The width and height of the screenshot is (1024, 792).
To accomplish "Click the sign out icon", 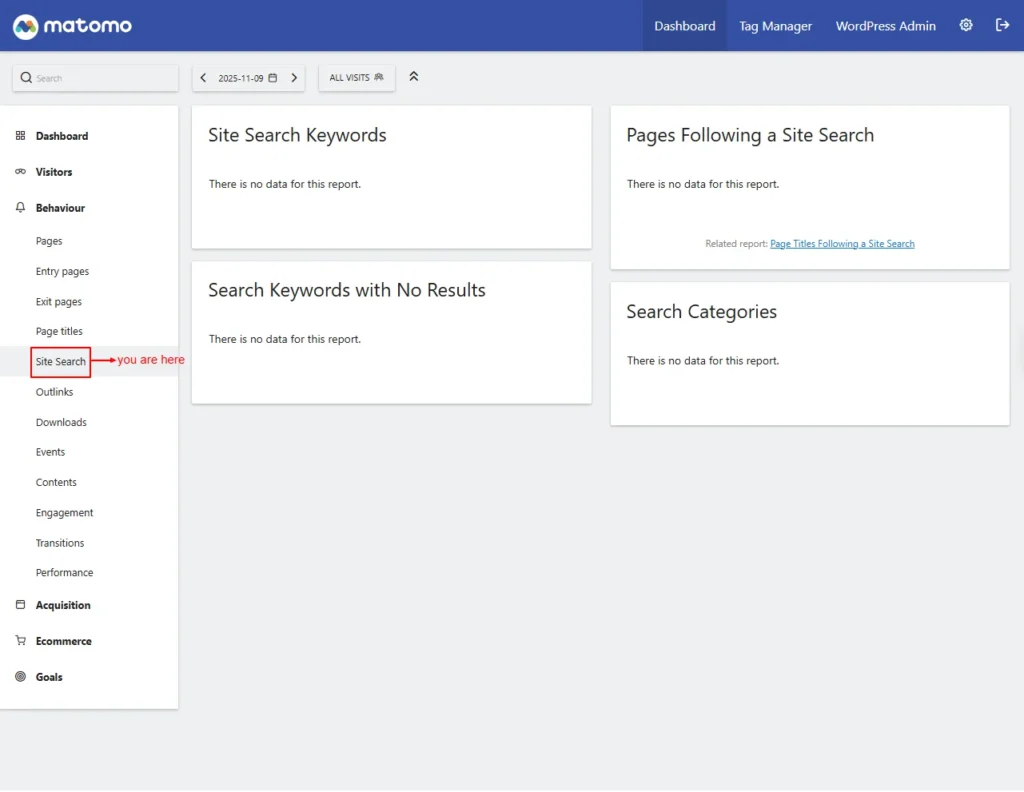I will (x=1002, y=26).
